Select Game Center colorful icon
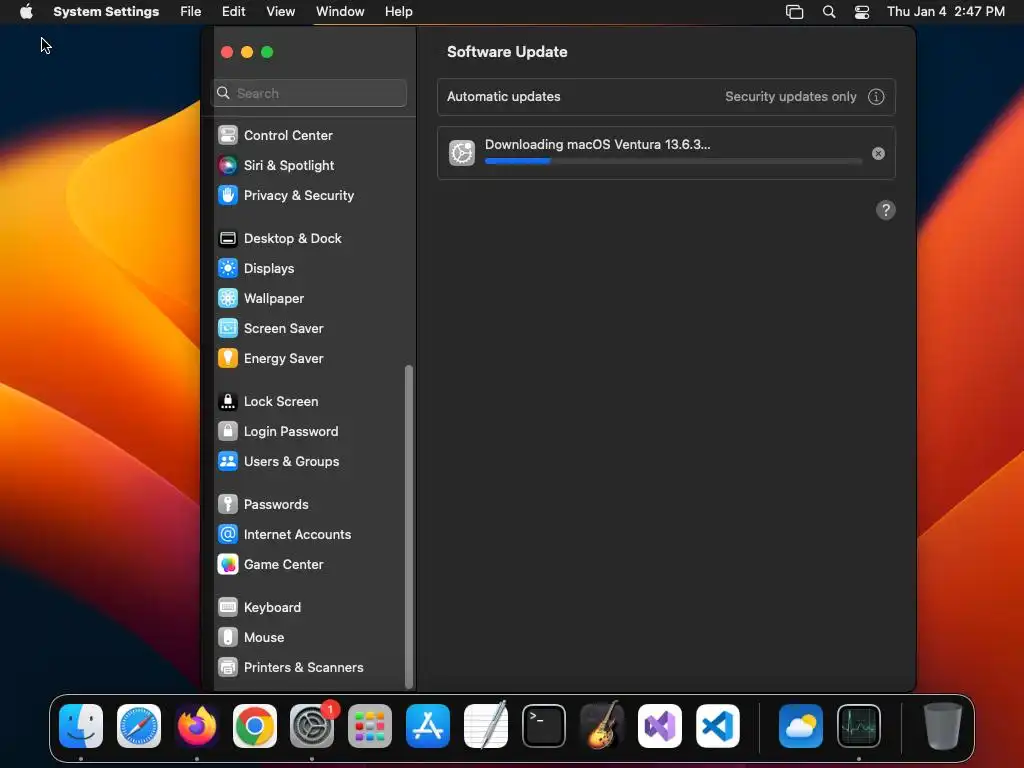The width and height of the screenshot is (1024, 768). pyautogui.click(x=228, y=564)
